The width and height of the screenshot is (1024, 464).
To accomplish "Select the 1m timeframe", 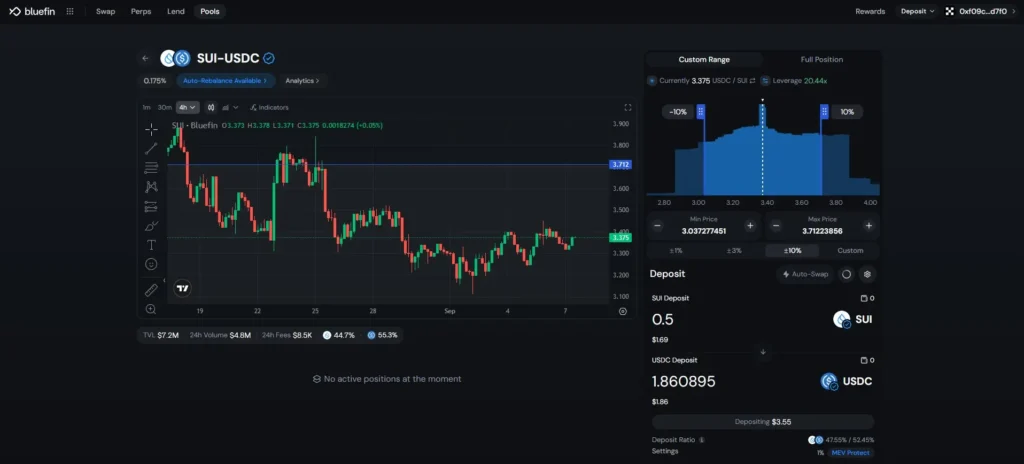I will point(146,107).
